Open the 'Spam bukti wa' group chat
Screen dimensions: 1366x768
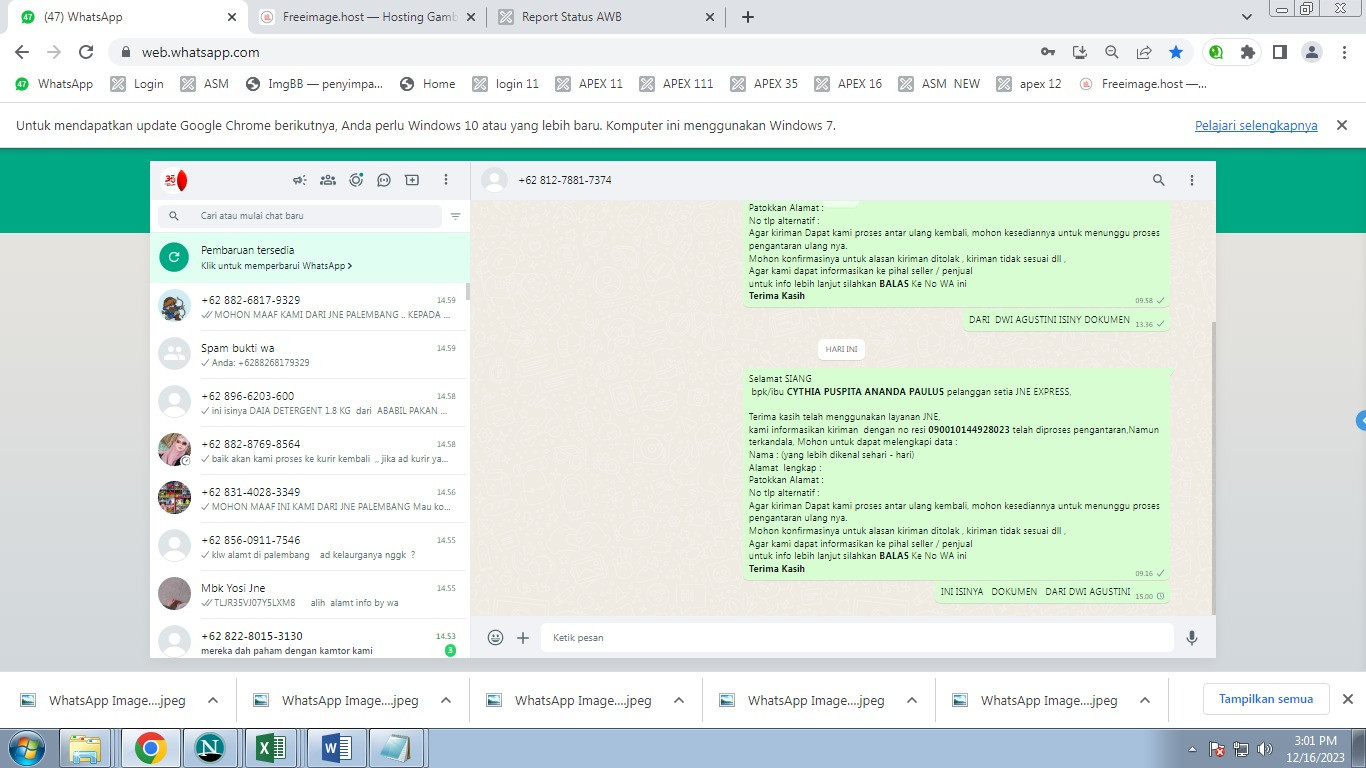coord(310,354)
